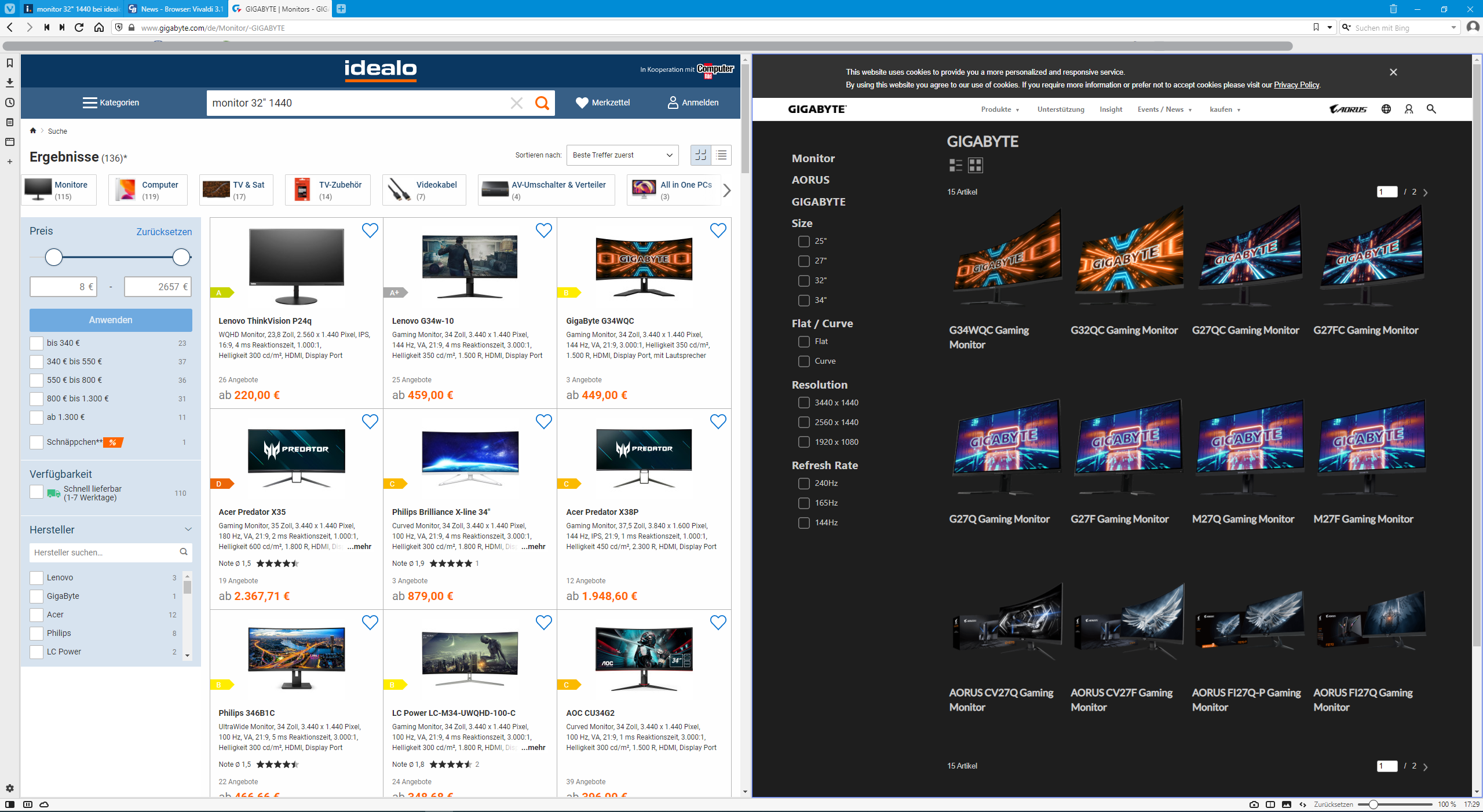Open the address bar bookmark dropdown arrow
The width and height of the screenshot is (1483, 812).
pos(1329,27)
